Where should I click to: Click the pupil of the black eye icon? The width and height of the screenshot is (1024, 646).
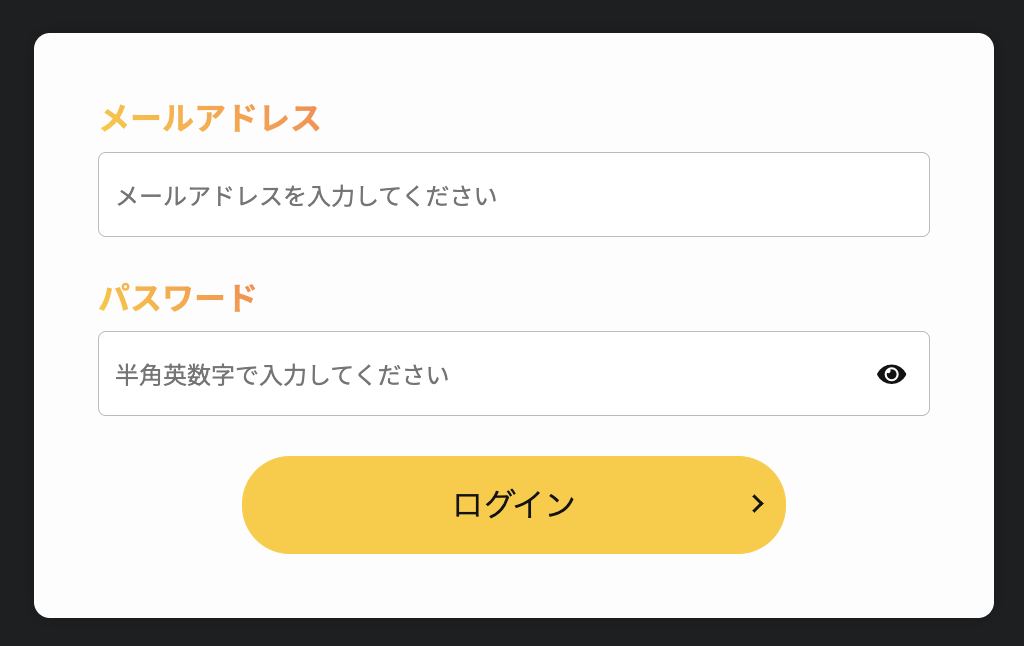pyautogui.click(x=891, y=374)
